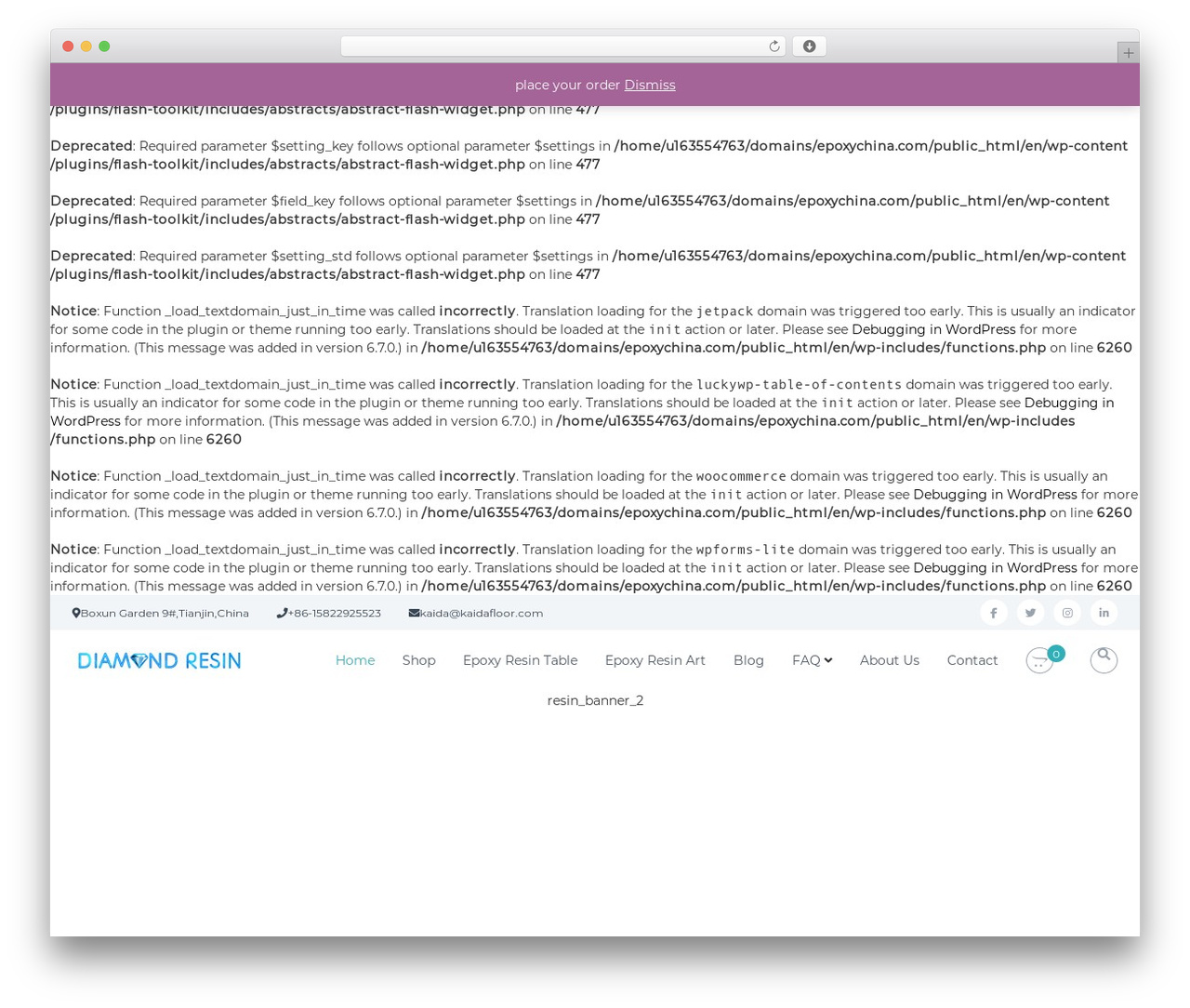
Task: Go to the Home menu item
Action: [355, 660]
